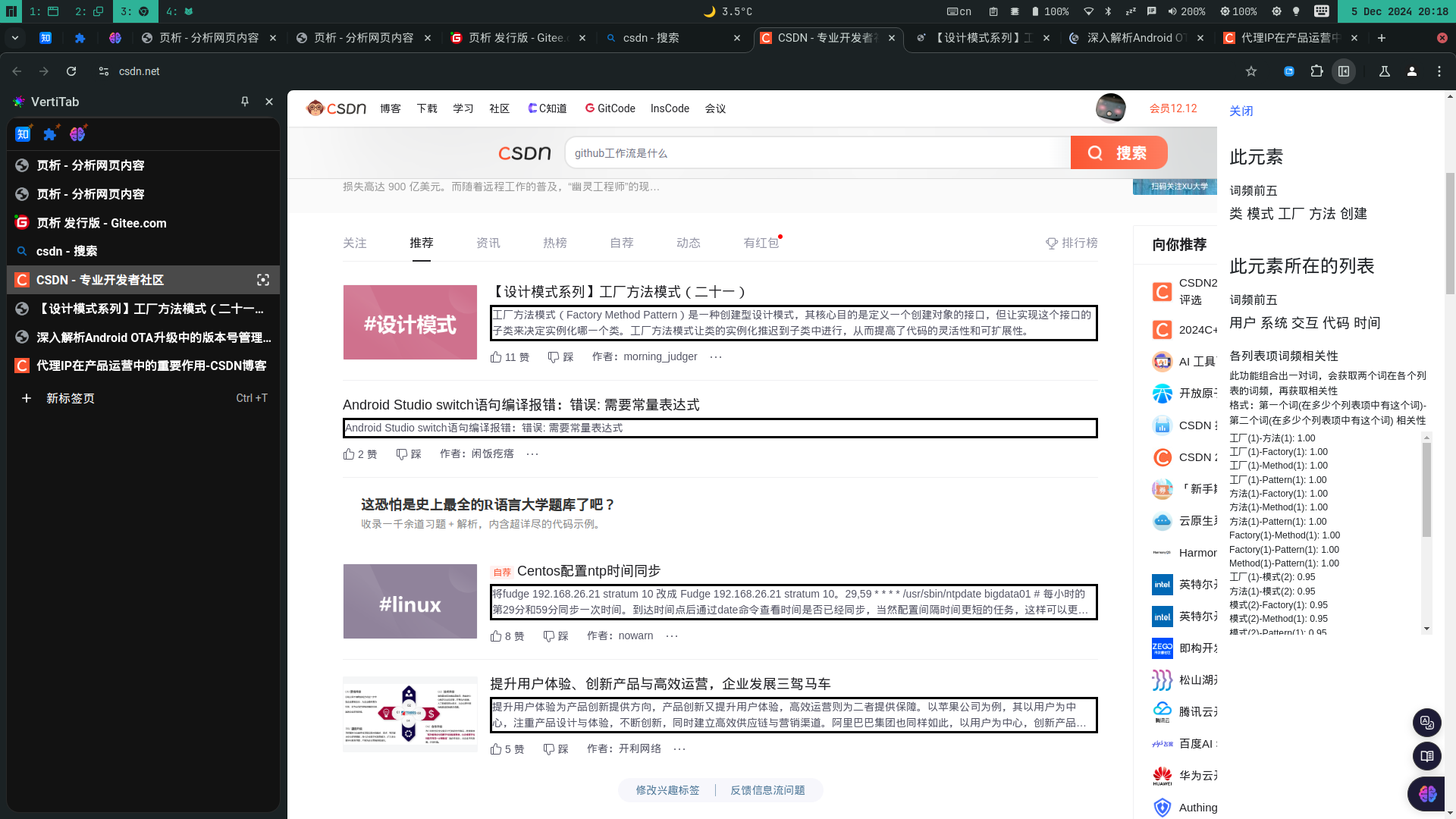Click 关闭 link in analysis panel

(x=1241, y=111)
